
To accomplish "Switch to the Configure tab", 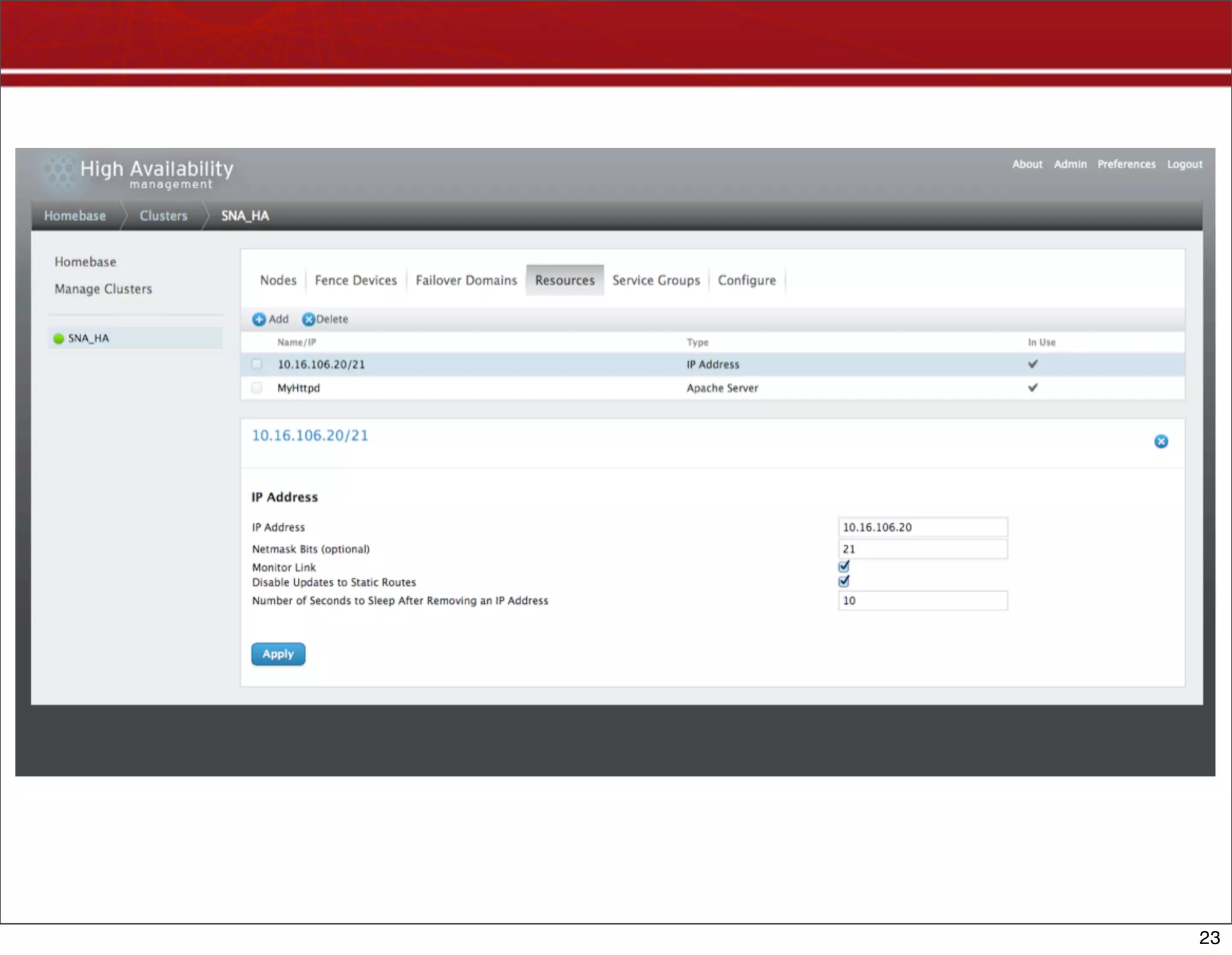I will point(747,280).
